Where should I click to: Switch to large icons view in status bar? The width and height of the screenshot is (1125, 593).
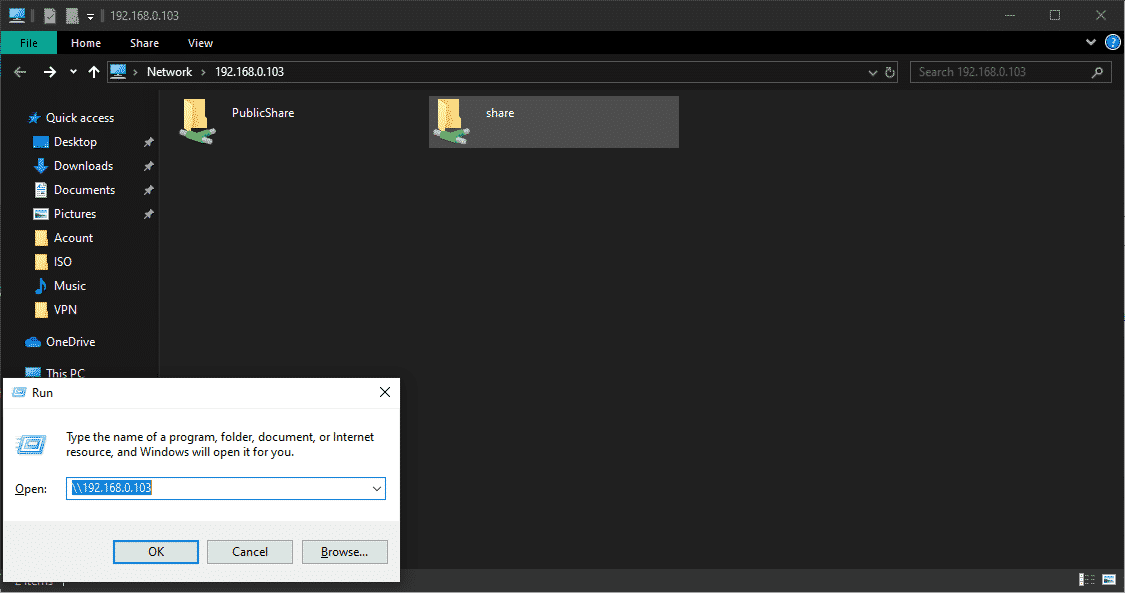tap(1109, 580)
